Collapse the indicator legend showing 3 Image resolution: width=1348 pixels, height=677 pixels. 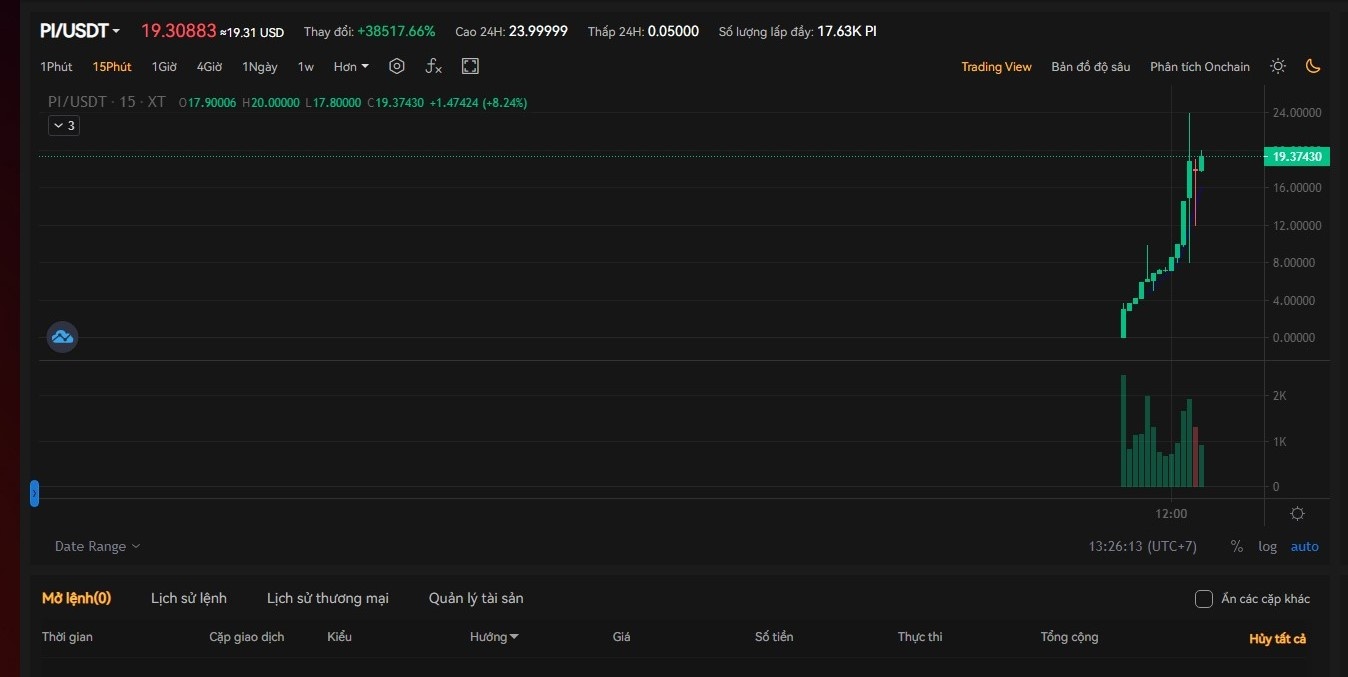tap(63, 126)
